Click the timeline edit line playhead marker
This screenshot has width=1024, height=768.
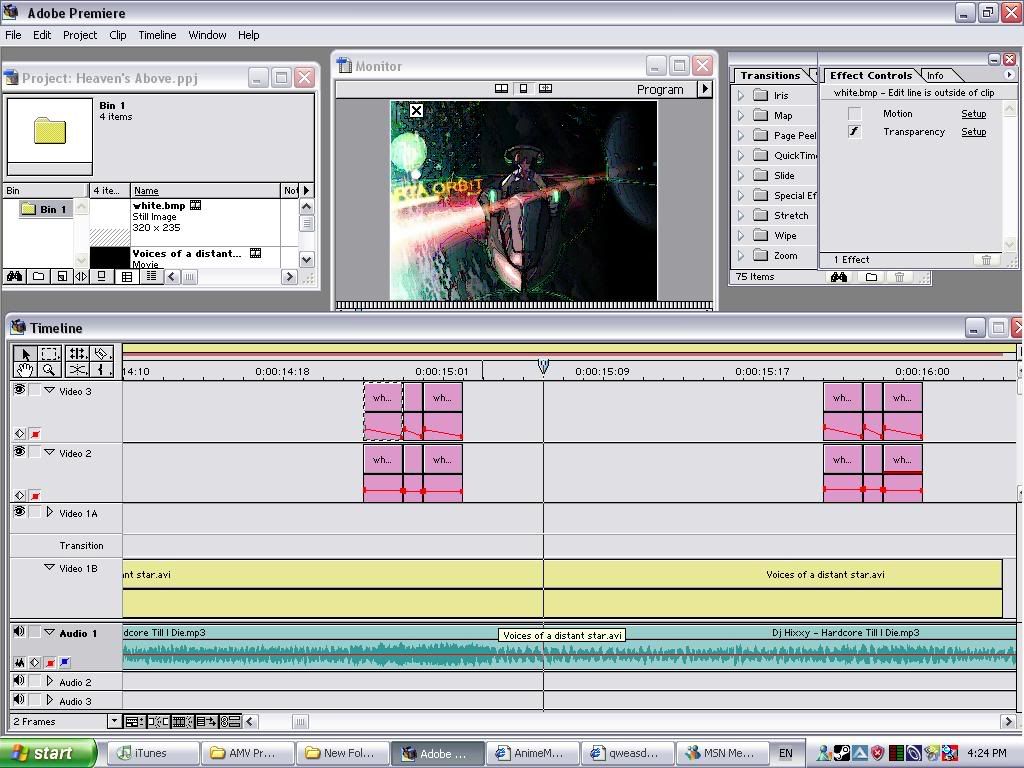543,367
